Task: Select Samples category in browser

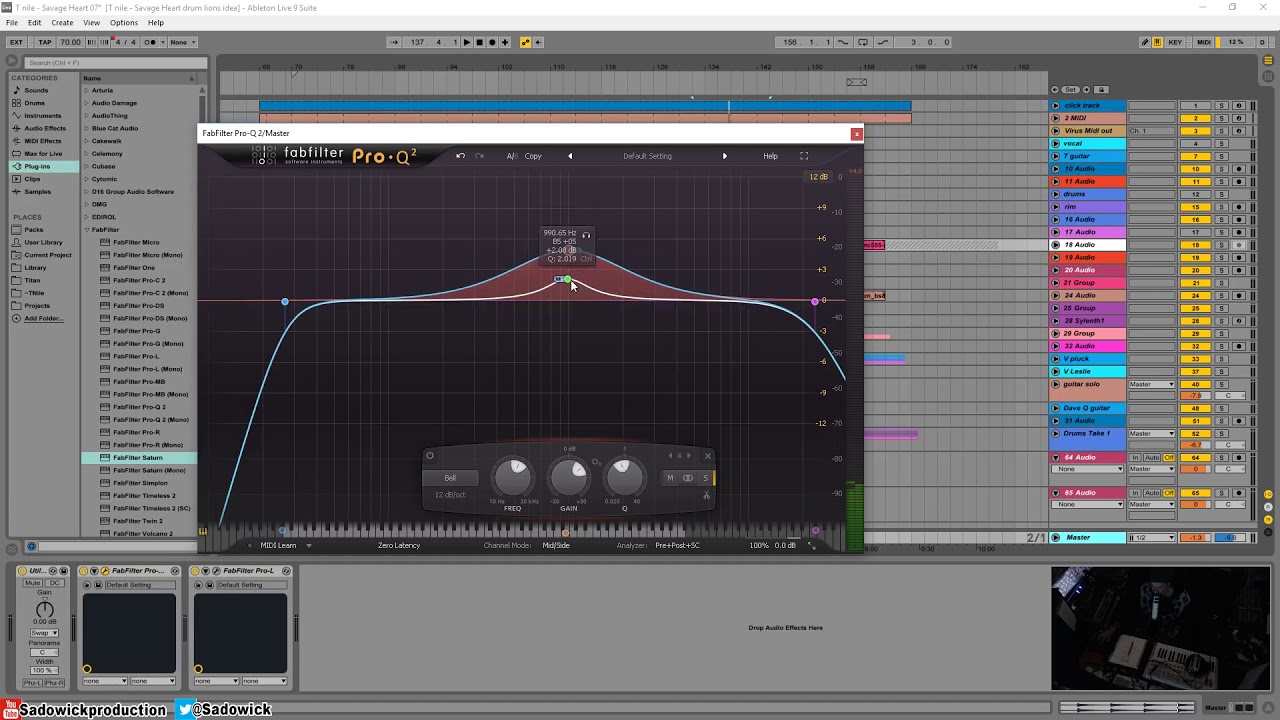Action: 37,192
